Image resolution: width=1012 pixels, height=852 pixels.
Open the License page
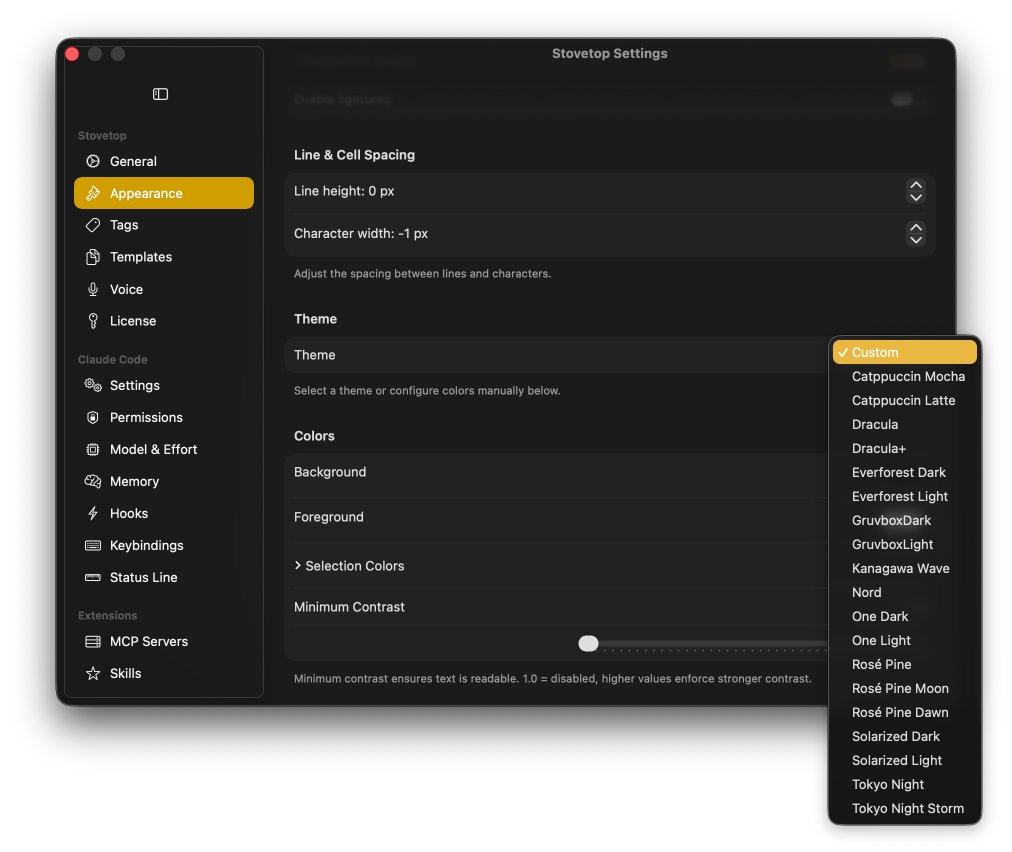tap(164, 321)
